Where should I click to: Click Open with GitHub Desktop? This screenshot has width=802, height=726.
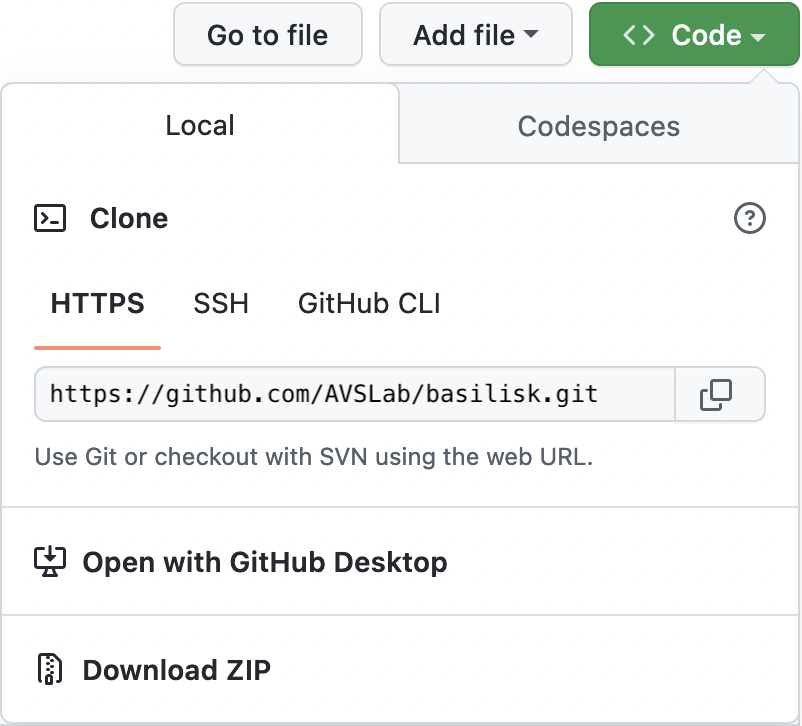pos(266,562)
